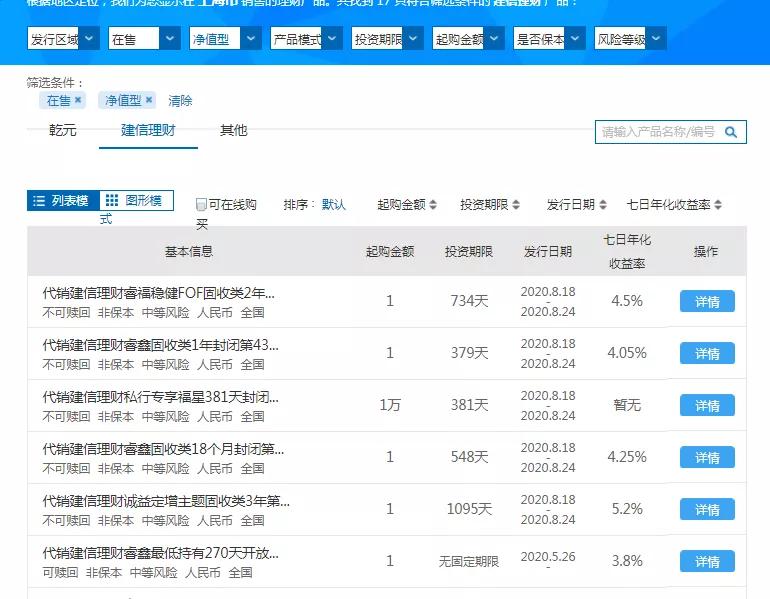Switch to the 乾元 tab
Viewport: 770px width, 599px height.
63,131
